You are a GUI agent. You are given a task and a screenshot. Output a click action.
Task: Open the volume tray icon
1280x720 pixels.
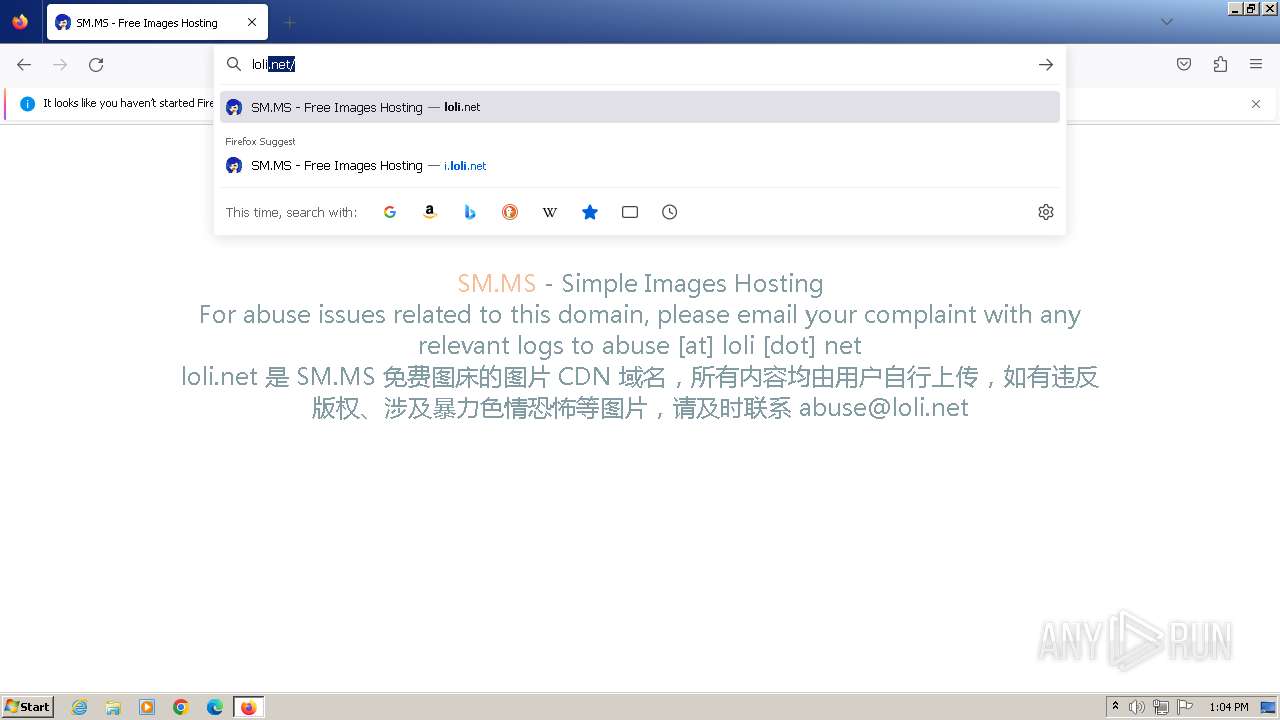point(1137,707)
